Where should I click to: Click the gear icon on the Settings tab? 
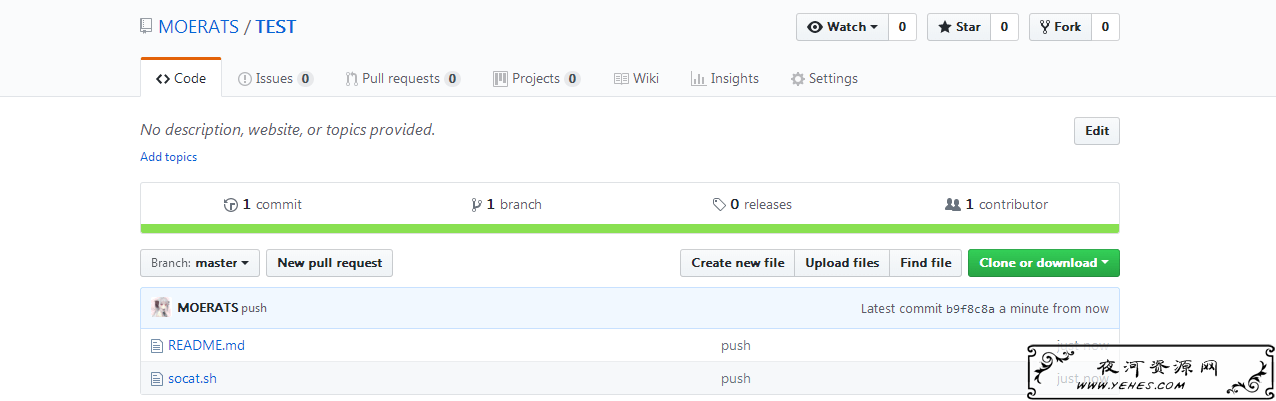point(797,78)
